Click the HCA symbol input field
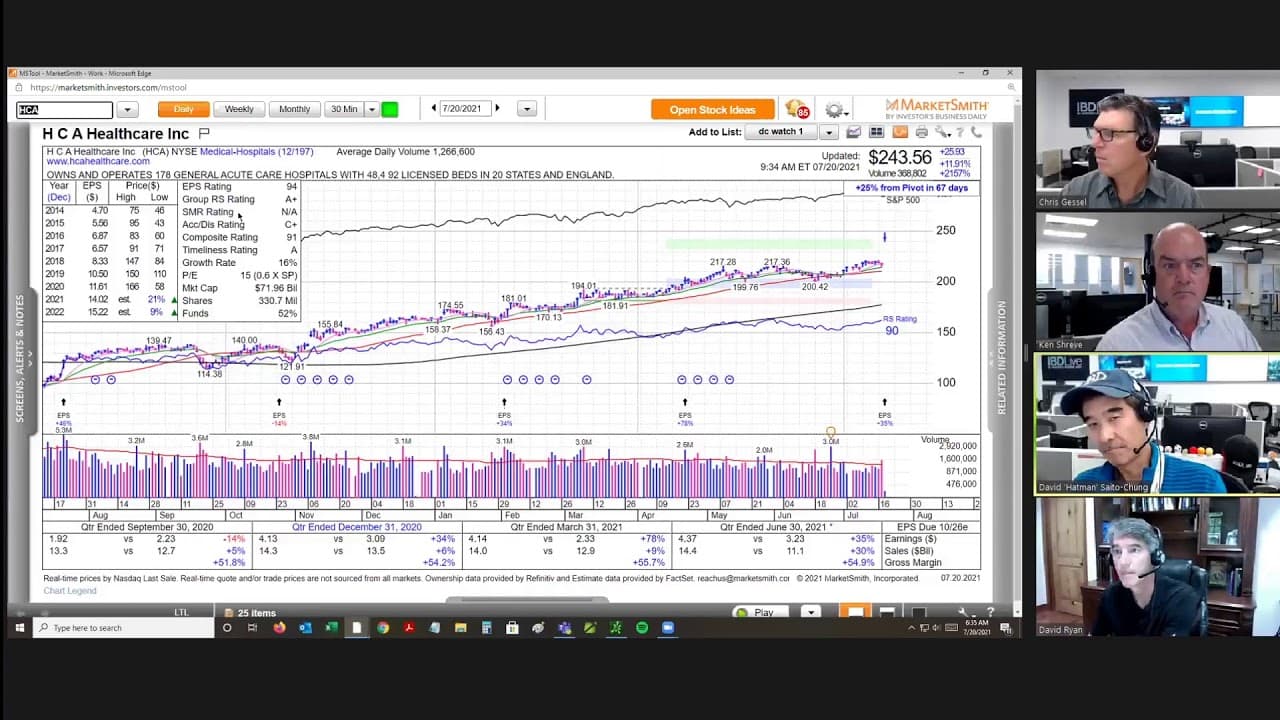1280x720 pixels. (65, 110)
